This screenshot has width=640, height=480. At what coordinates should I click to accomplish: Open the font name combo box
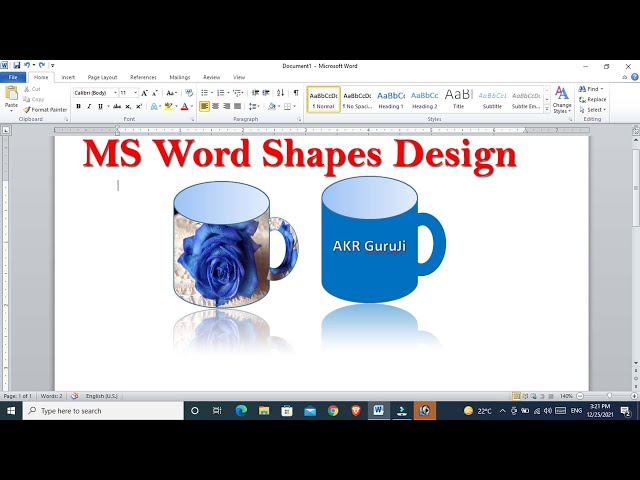pyautogui.click(x=96, y=93)
